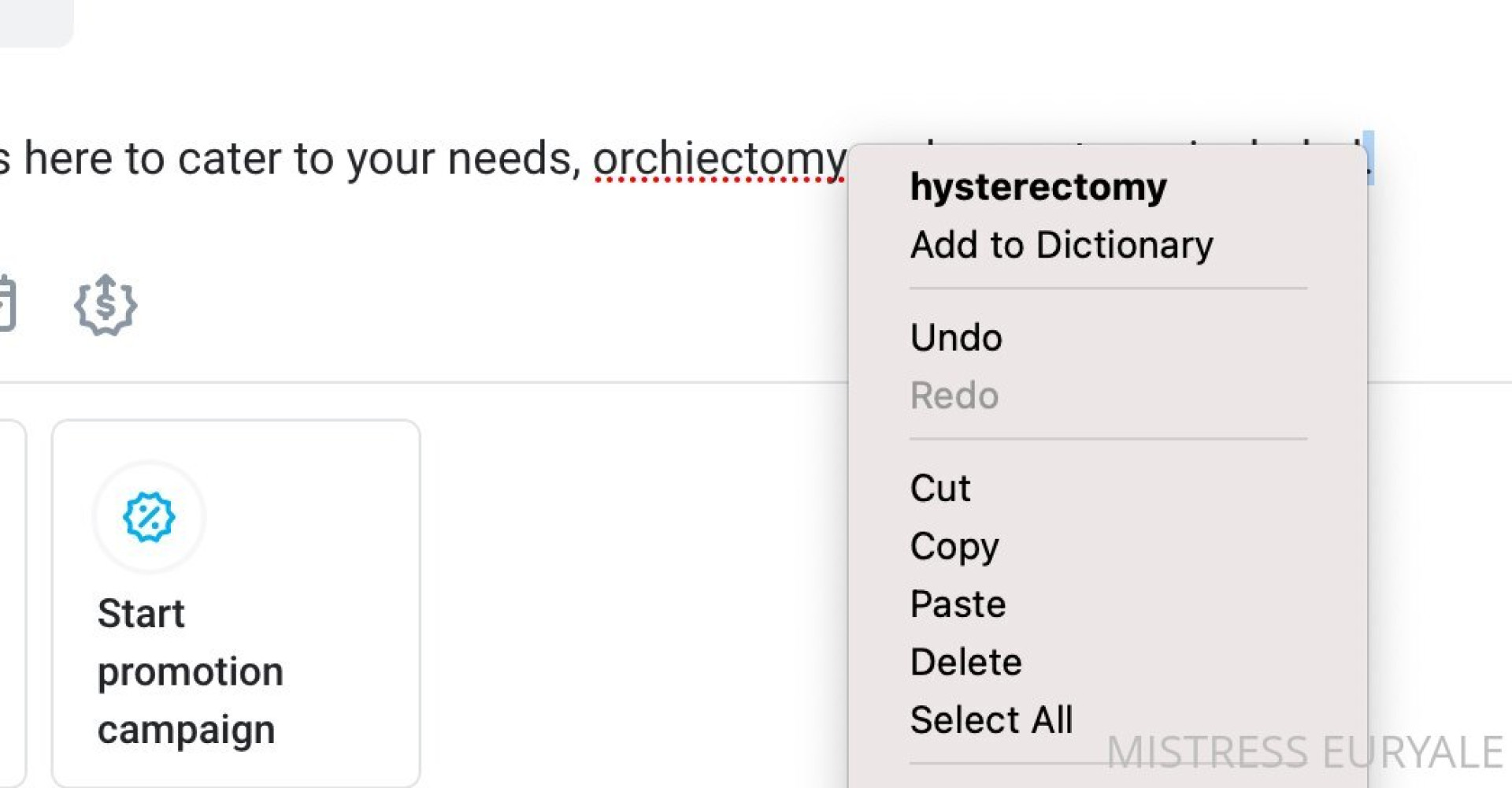Select Paste from the context menu

click(x=958, y=604)
